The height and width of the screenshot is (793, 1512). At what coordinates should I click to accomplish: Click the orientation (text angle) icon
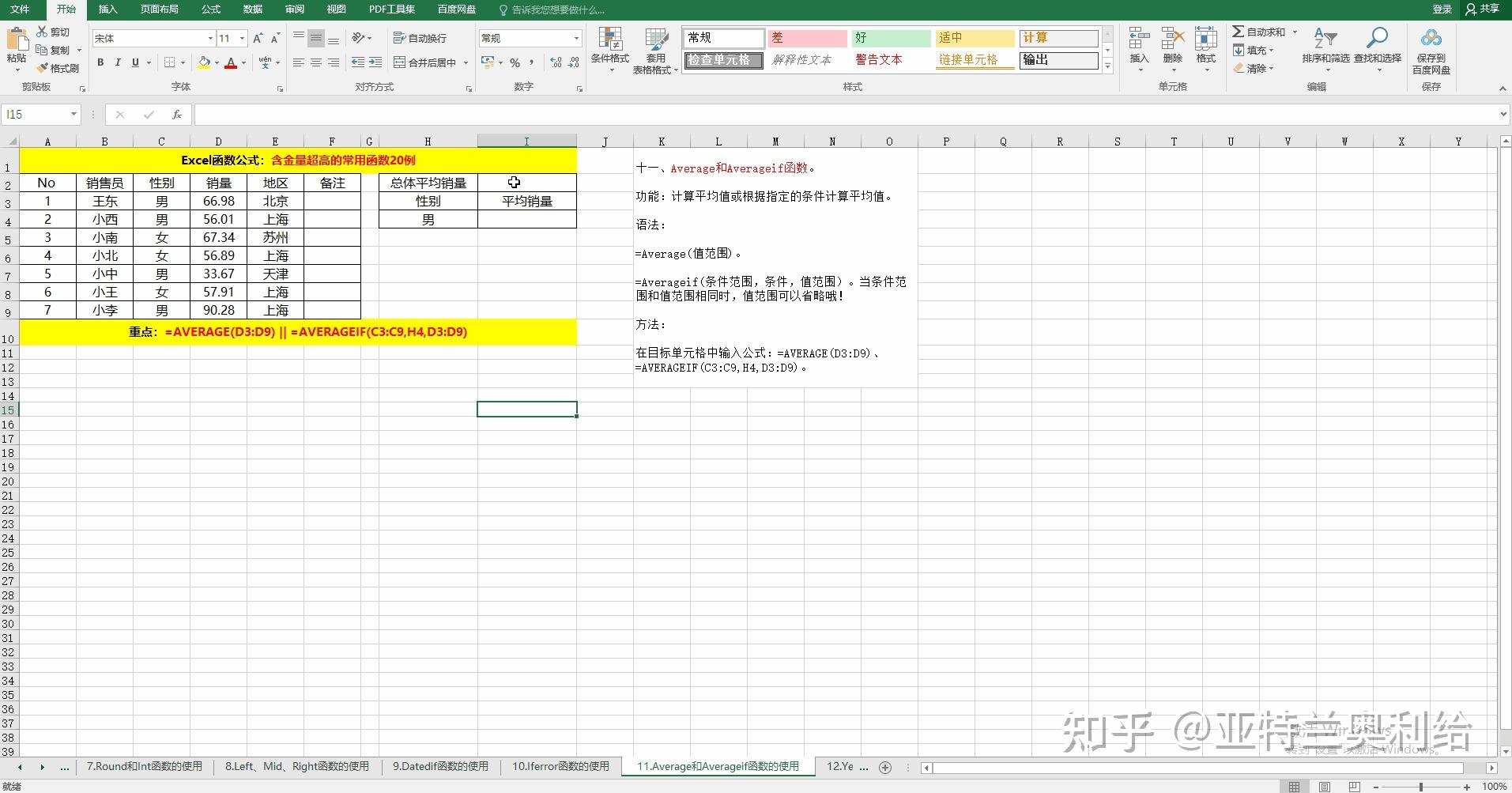(359, 38)
